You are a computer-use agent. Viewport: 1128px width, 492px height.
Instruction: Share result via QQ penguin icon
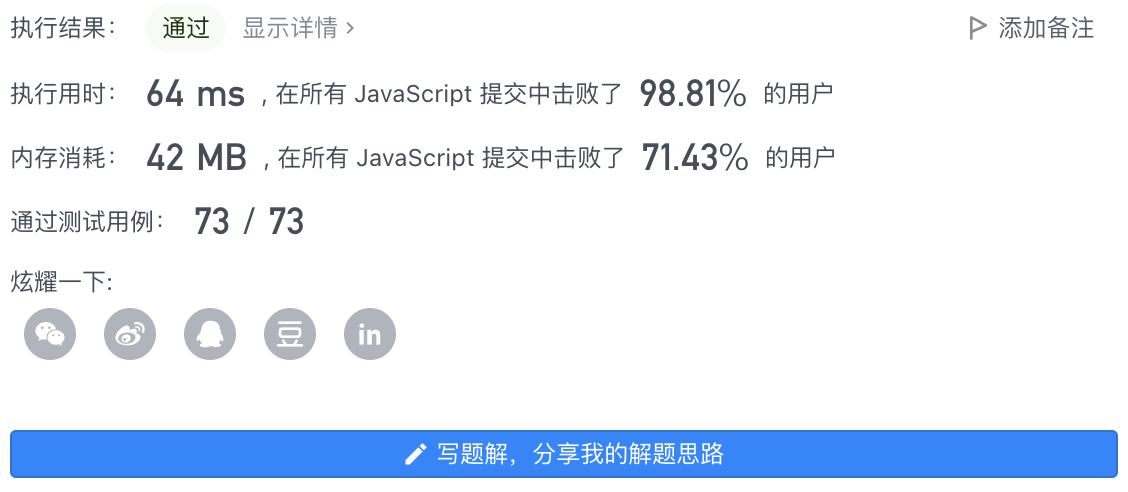pyautogui.click(x=210, y=334)
